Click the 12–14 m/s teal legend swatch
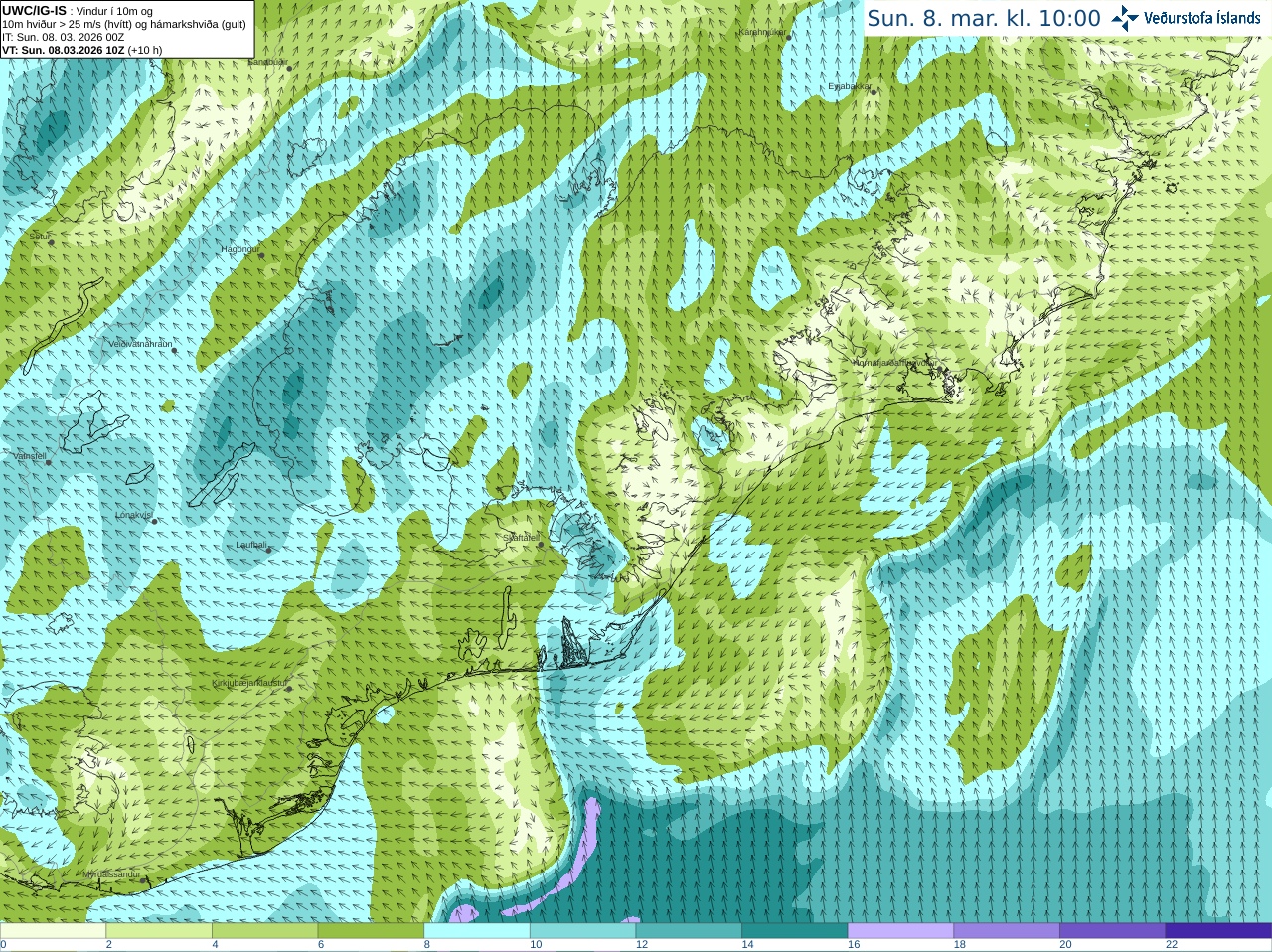The width and height of the screenshot is (1272, 952). coord(689,931)
